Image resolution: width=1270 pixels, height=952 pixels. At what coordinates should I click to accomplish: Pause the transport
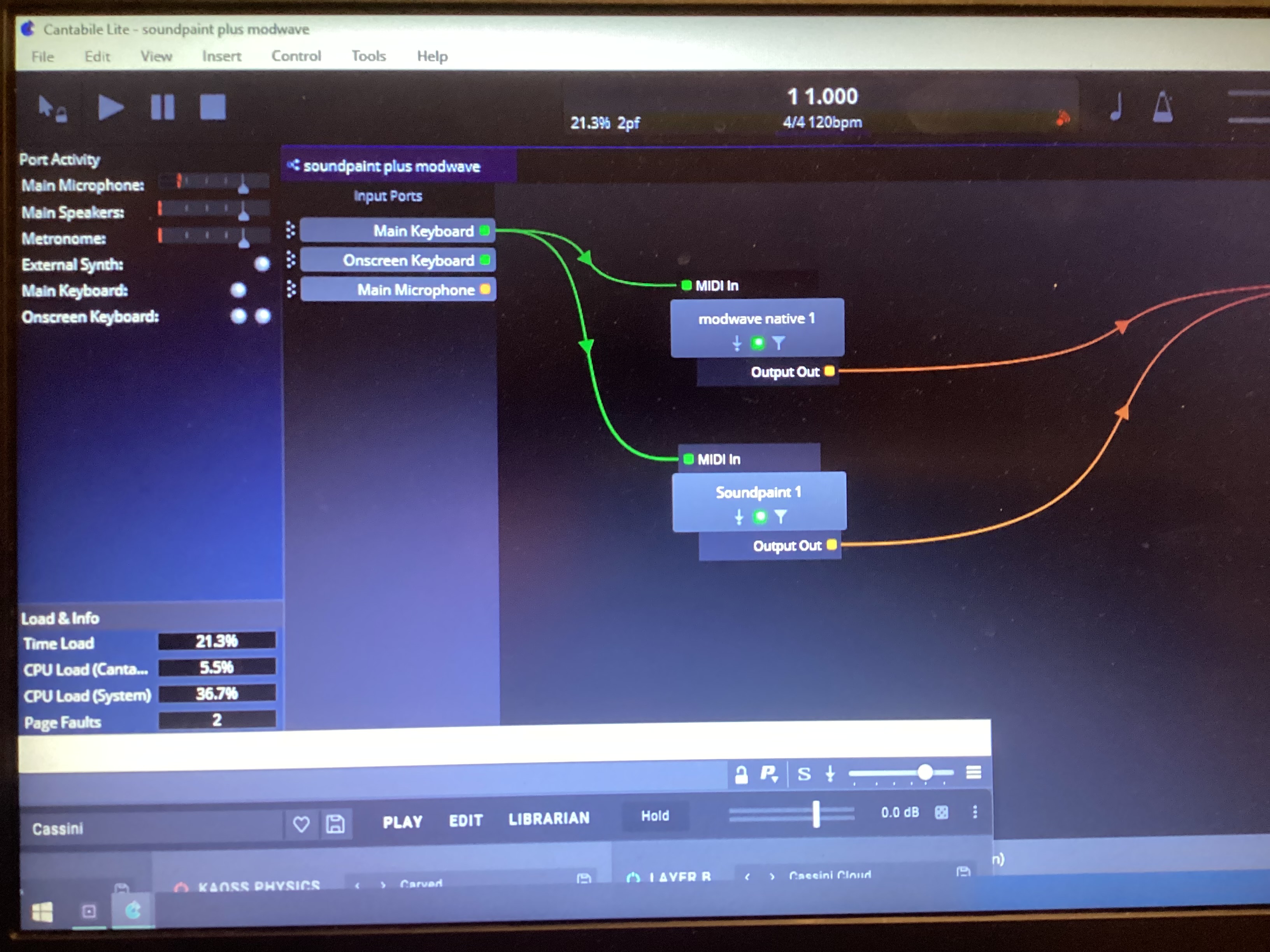point(163,107)
